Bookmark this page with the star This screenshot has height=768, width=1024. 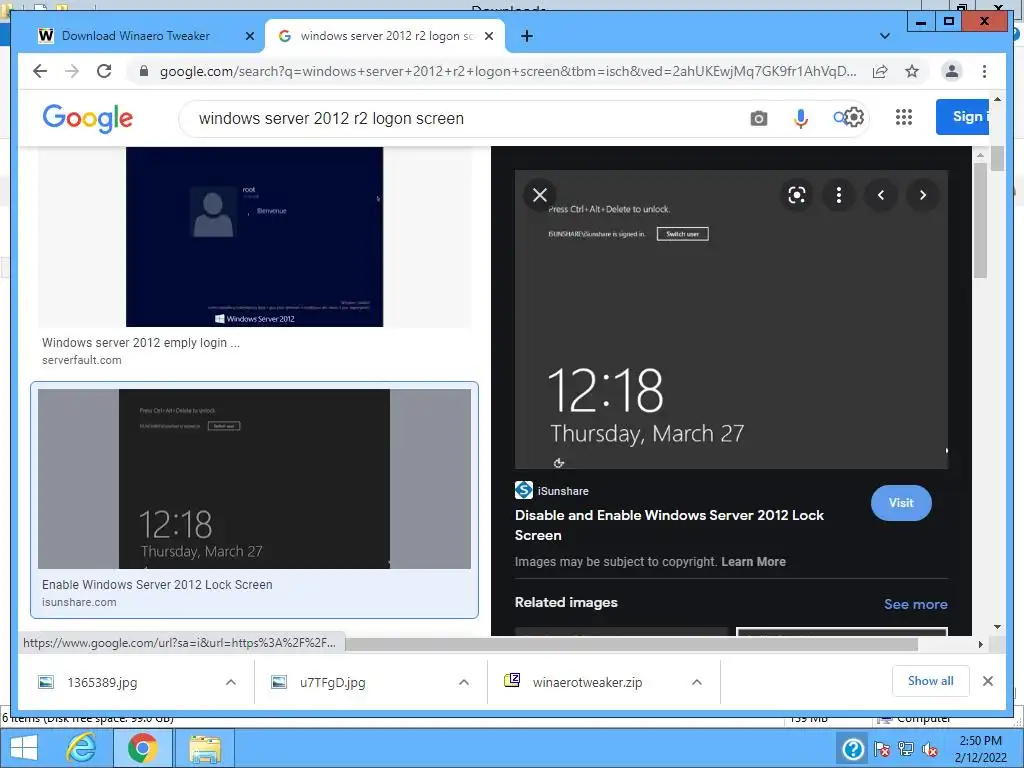click(x=912, y=71)
